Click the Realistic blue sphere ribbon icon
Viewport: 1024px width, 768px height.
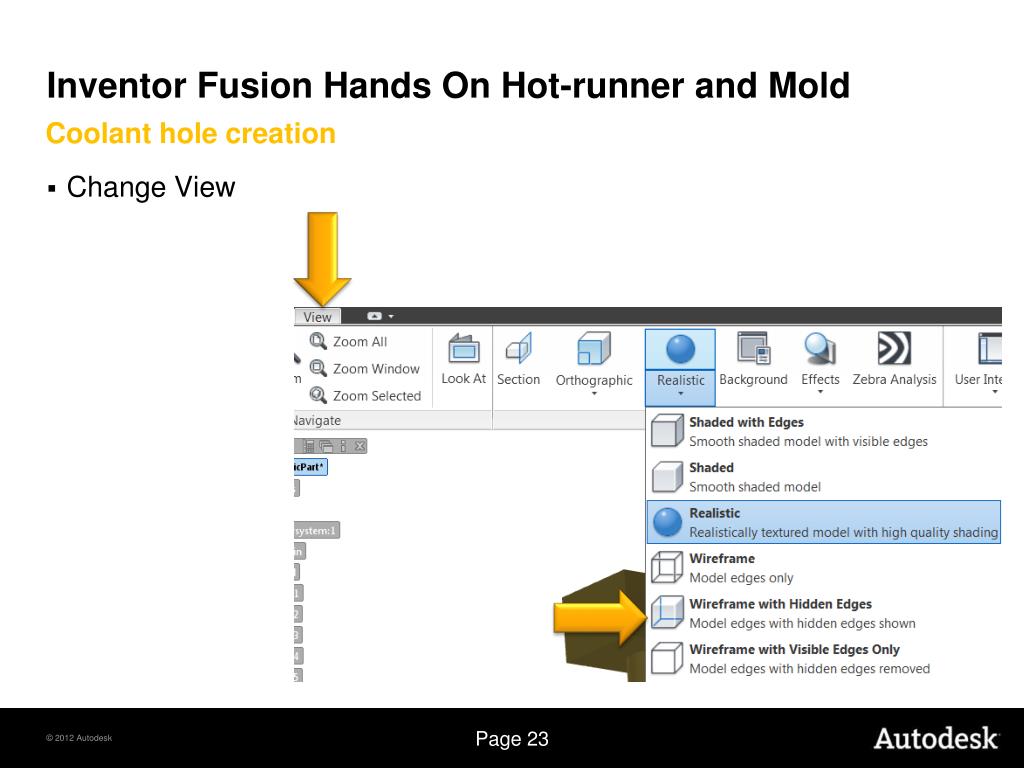[680, 349]
